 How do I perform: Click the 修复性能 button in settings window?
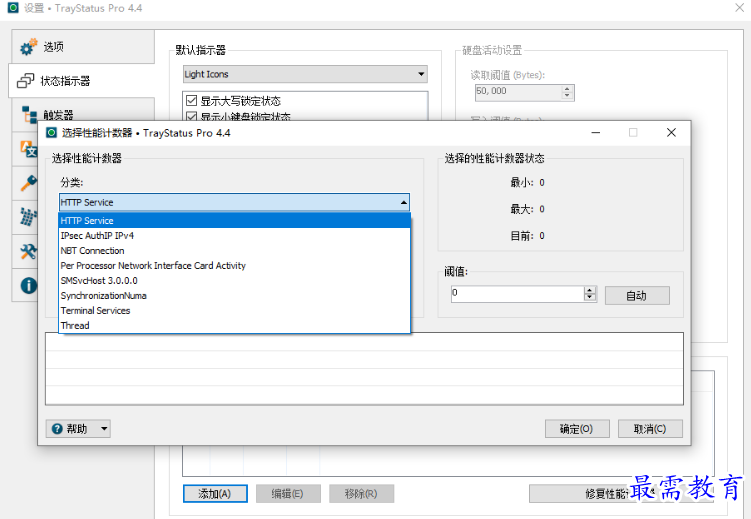(x=621, y=494)
